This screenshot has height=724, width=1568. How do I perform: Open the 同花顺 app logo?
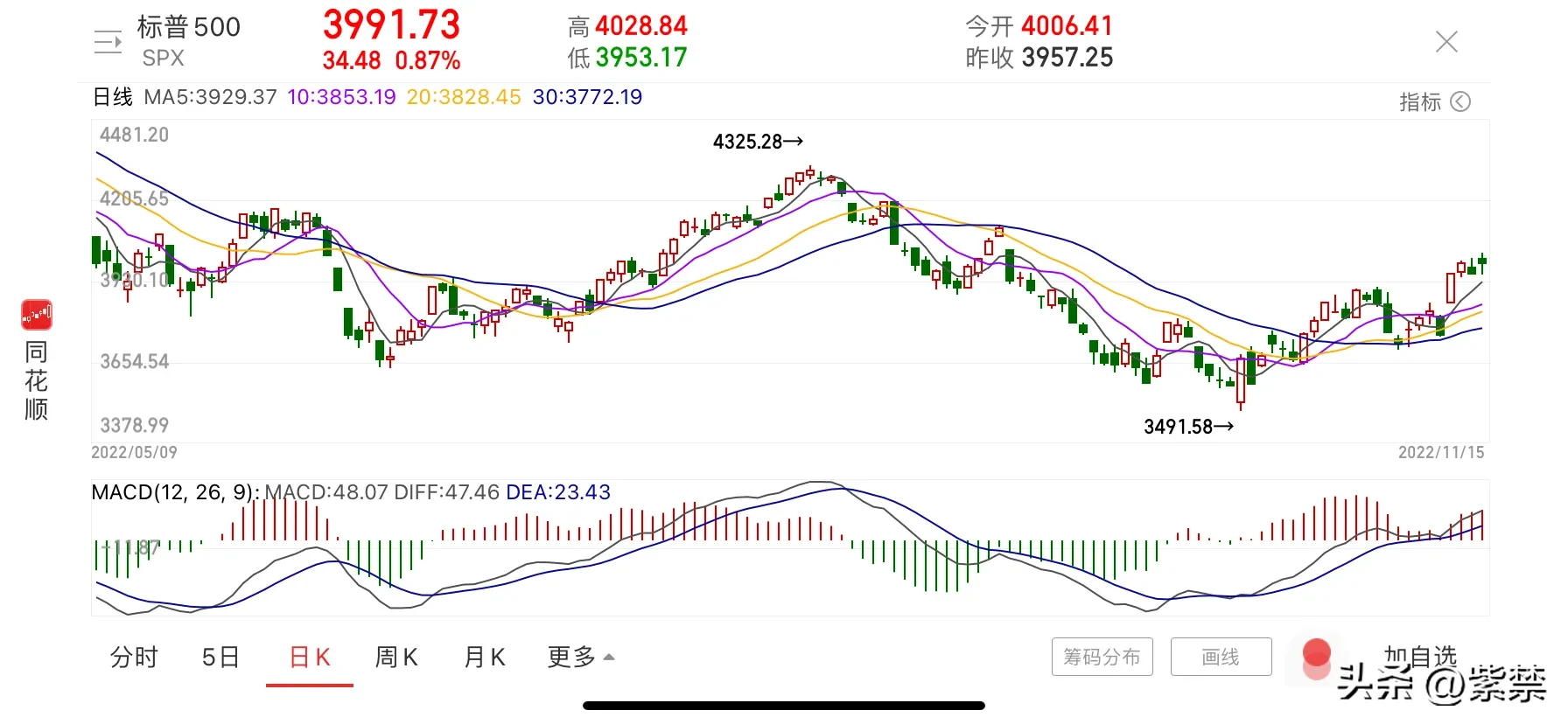click(x=37, y=315)
